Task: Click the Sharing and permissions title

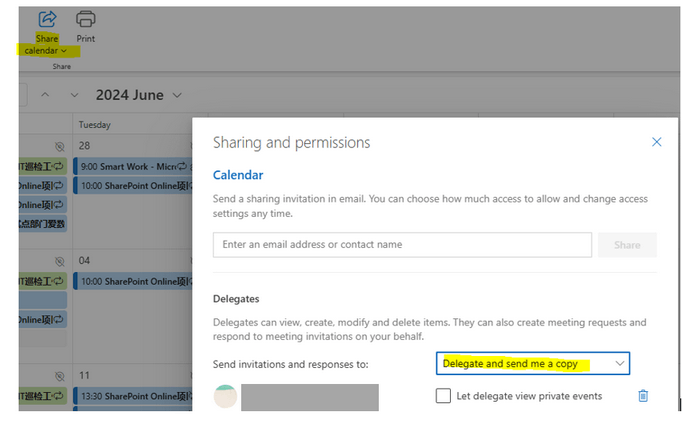Action: pyautogui.click(x=291, y=143)
